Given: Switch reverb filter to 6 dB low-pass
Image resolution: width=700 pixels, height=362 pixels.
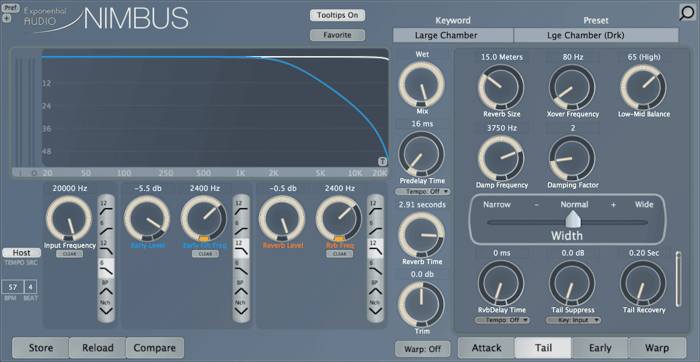Looking at the screenshot, I should 375,268.
